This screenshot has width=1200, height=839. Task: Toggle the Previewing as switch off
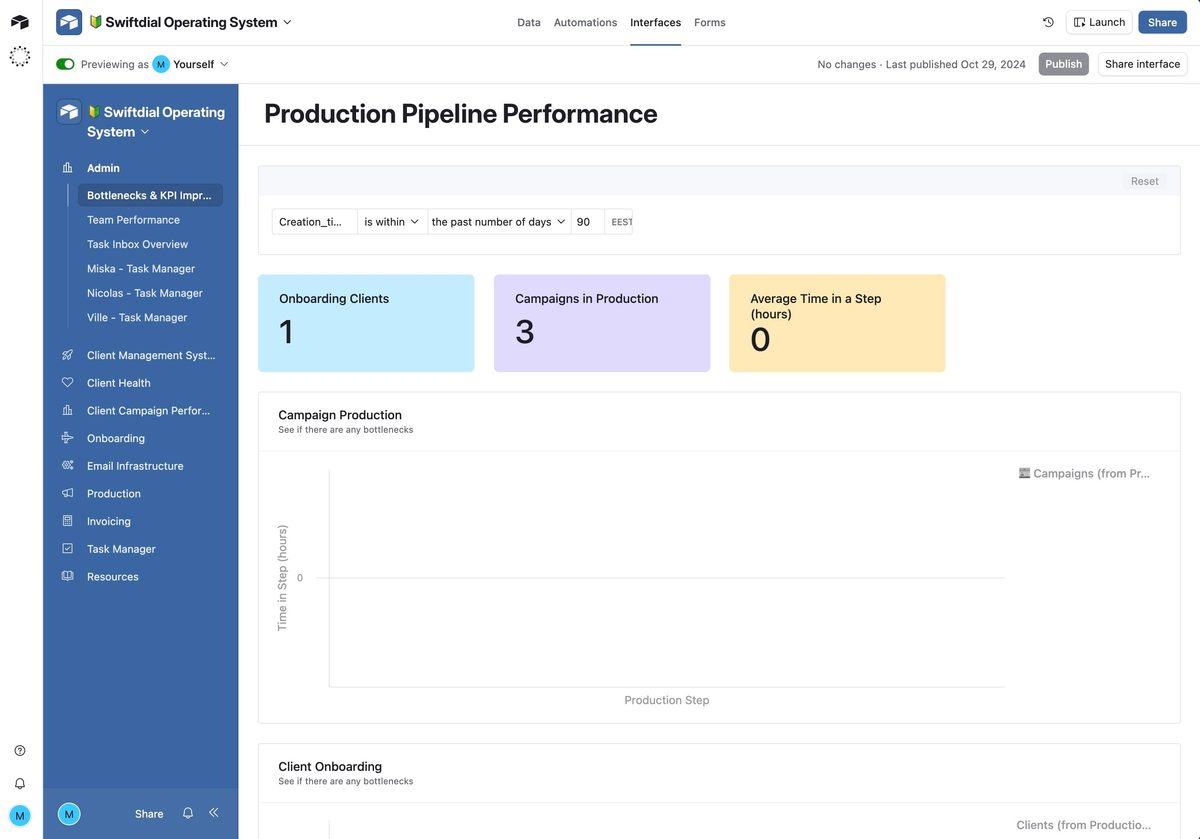tap(65, 64)
